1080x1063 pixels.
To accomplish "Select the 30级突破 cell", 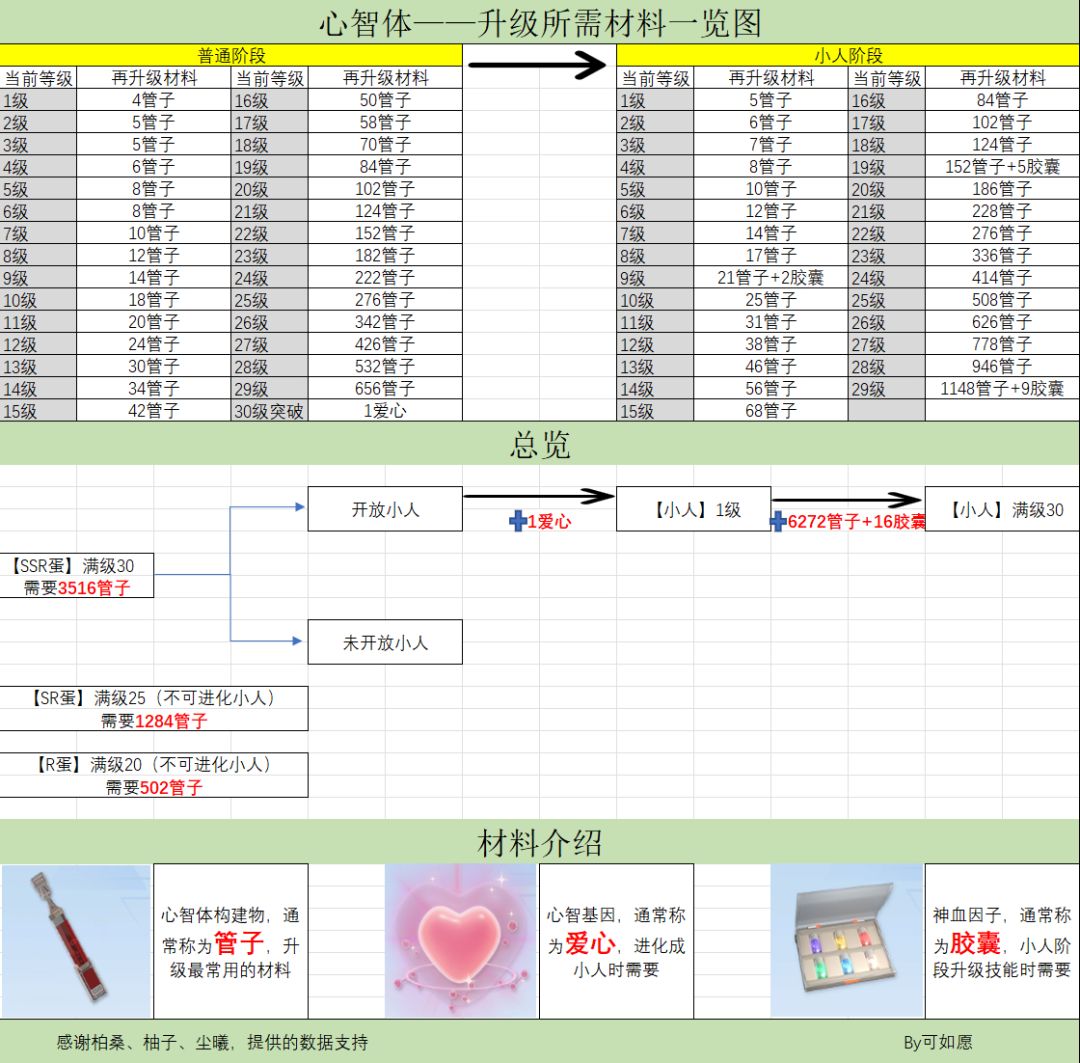I will (x=269, y=411).
